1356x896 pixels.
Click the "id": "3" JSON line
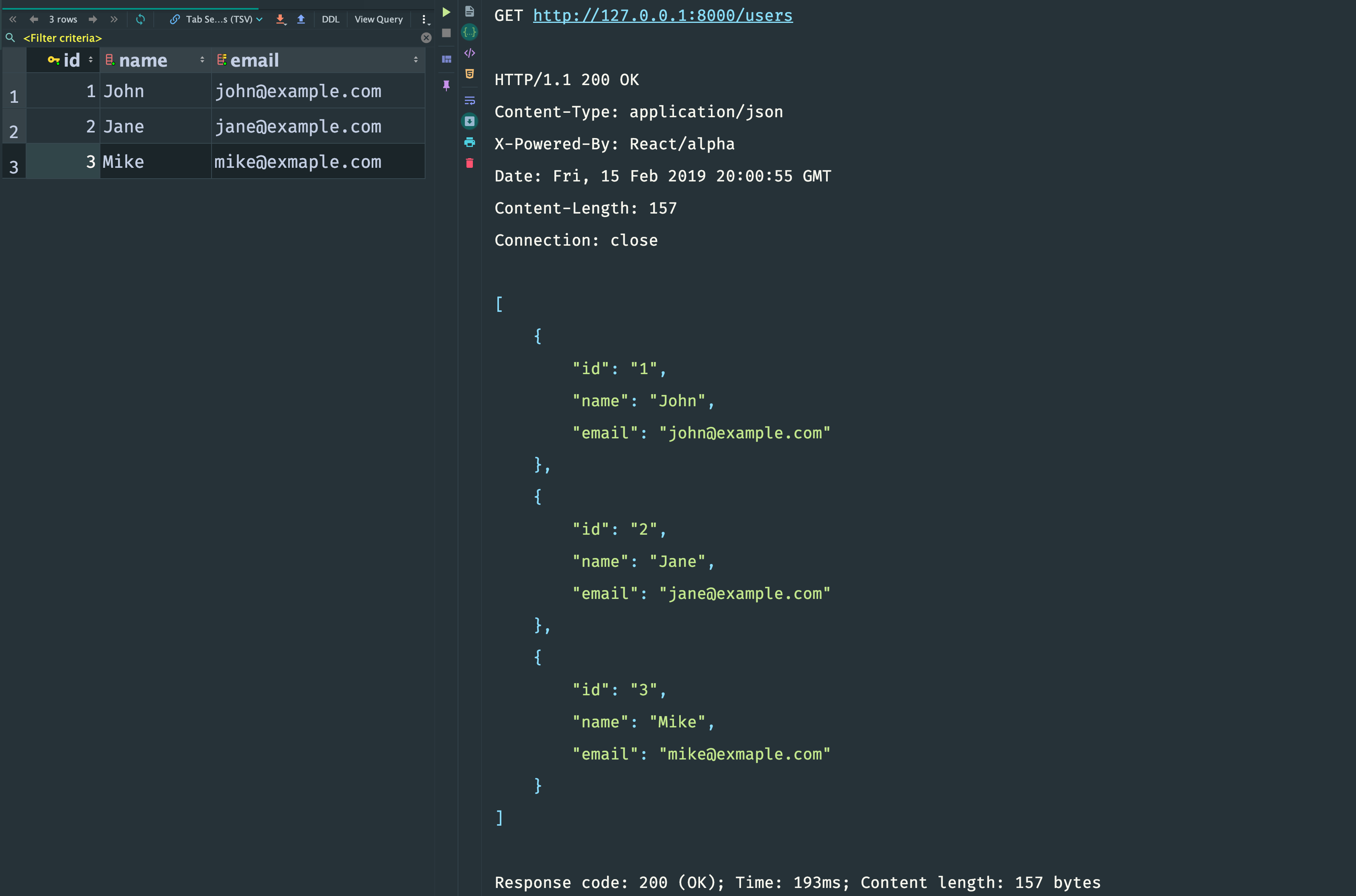pos(620,690)
